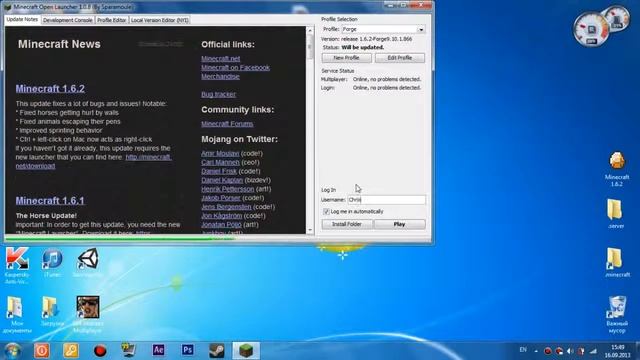Open the Windows Start menu orb
Viewport: 640px width, 360px height.
coord(13,350)
